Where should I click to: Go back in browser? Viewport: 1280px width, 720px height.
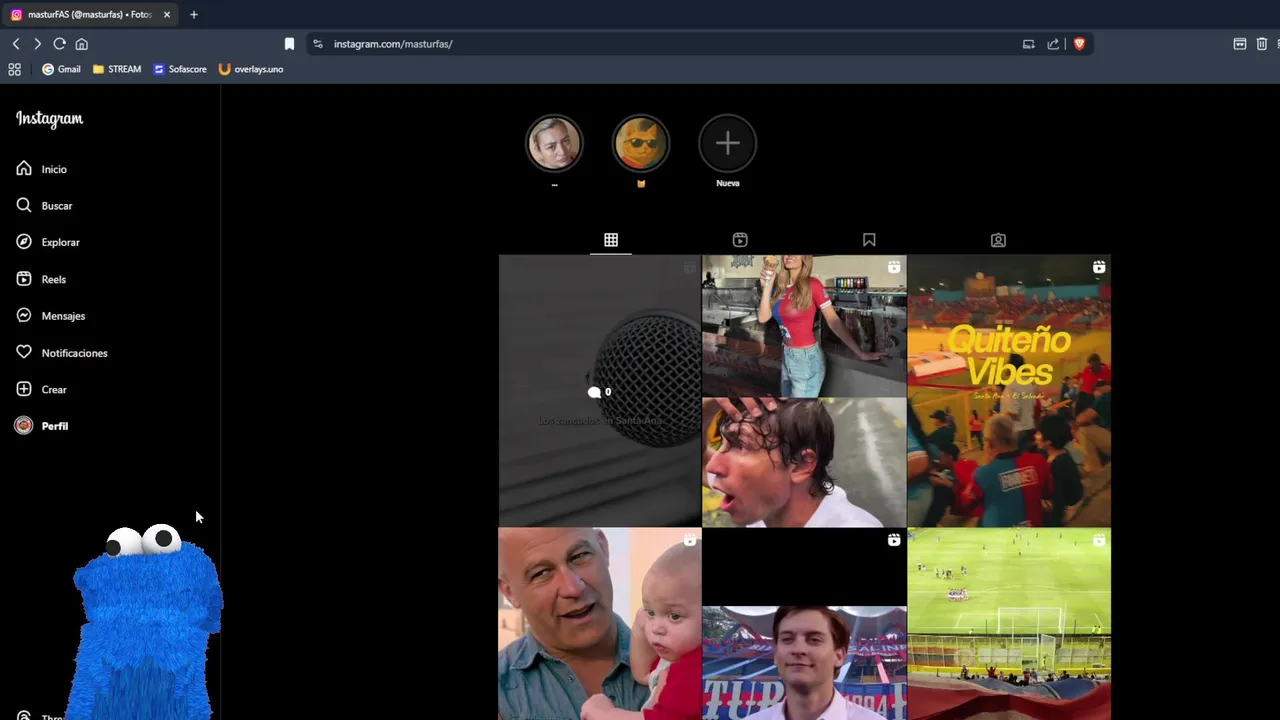point(16,44)
